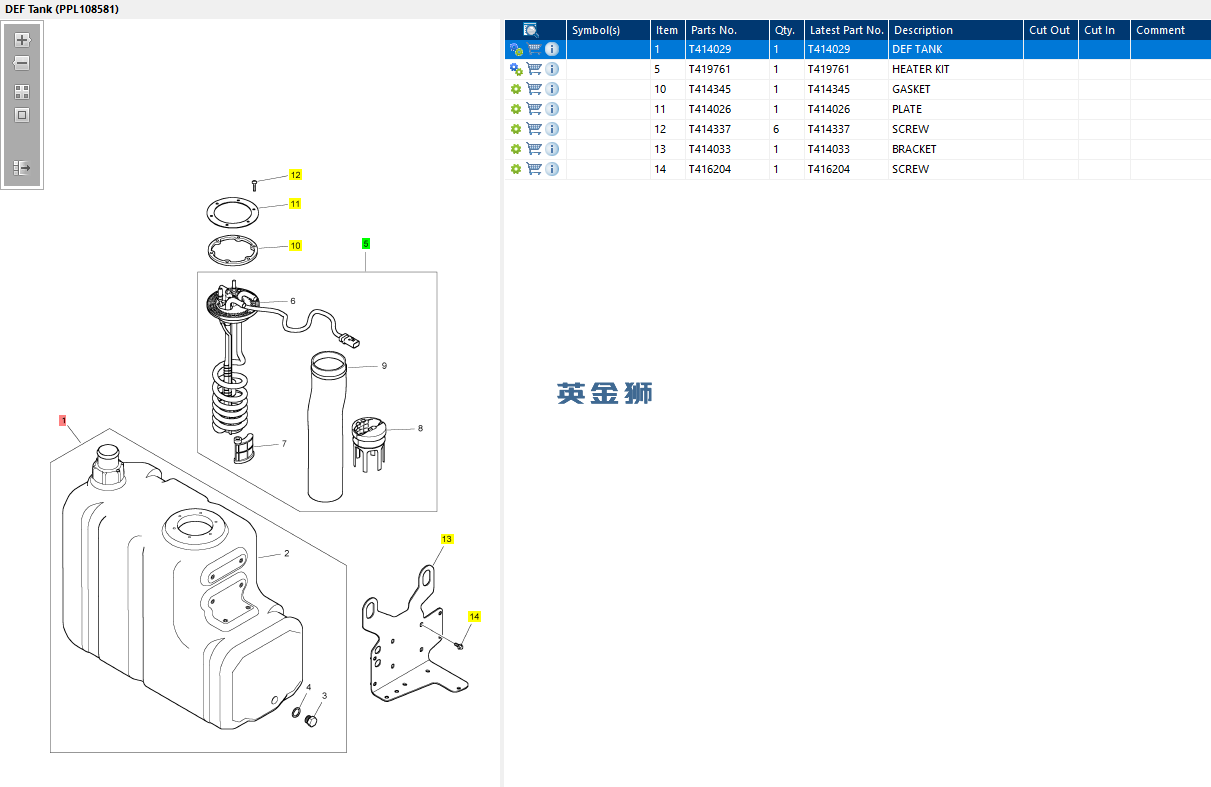The height and width of the screenshot is (787, 1211).
Task: Sort by Qty. column header
Action: 786,30
